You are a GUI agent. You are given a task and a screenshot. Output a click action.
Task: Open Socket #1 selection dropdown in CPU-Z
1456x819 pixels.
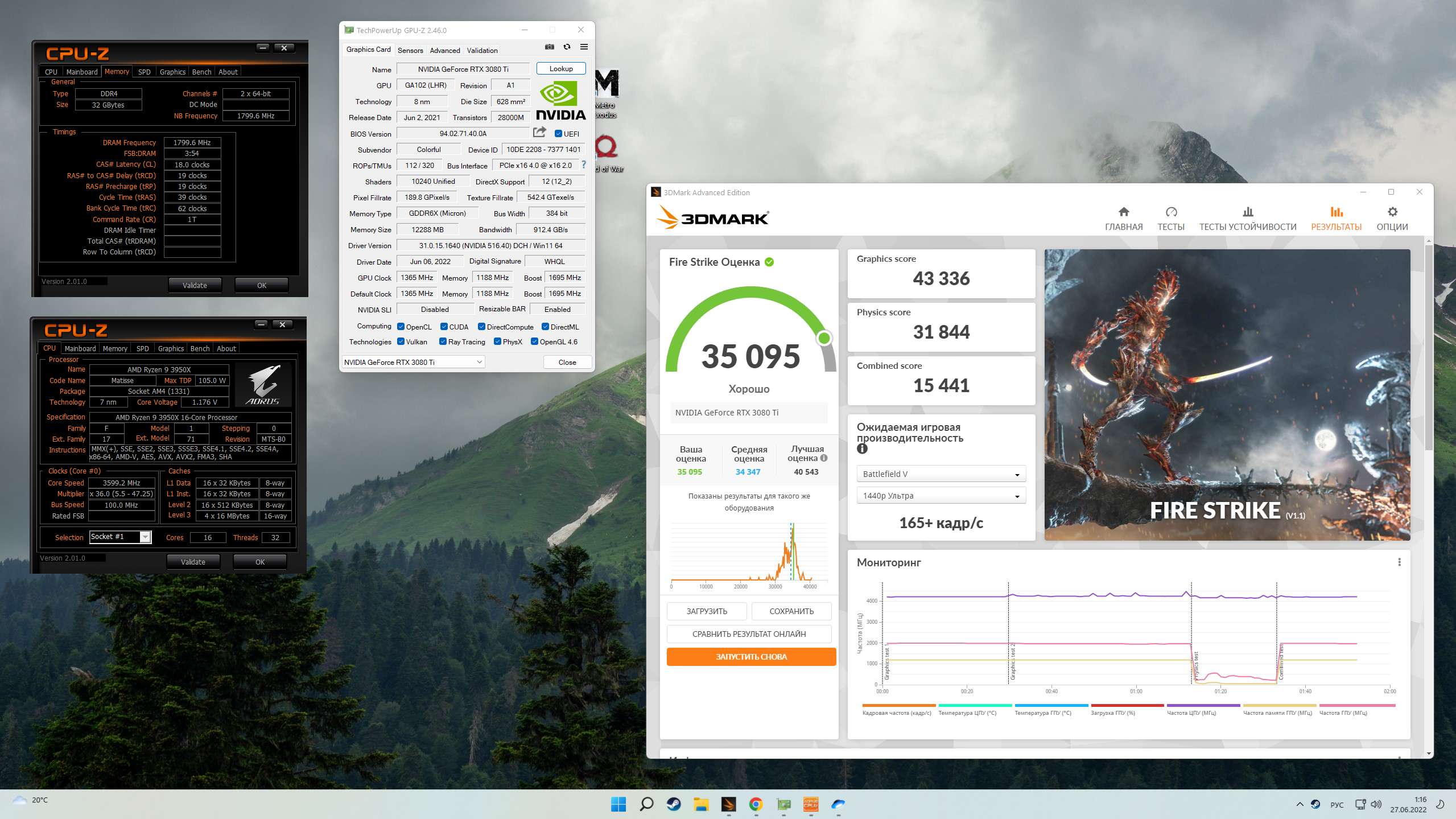tap(120, 537)
